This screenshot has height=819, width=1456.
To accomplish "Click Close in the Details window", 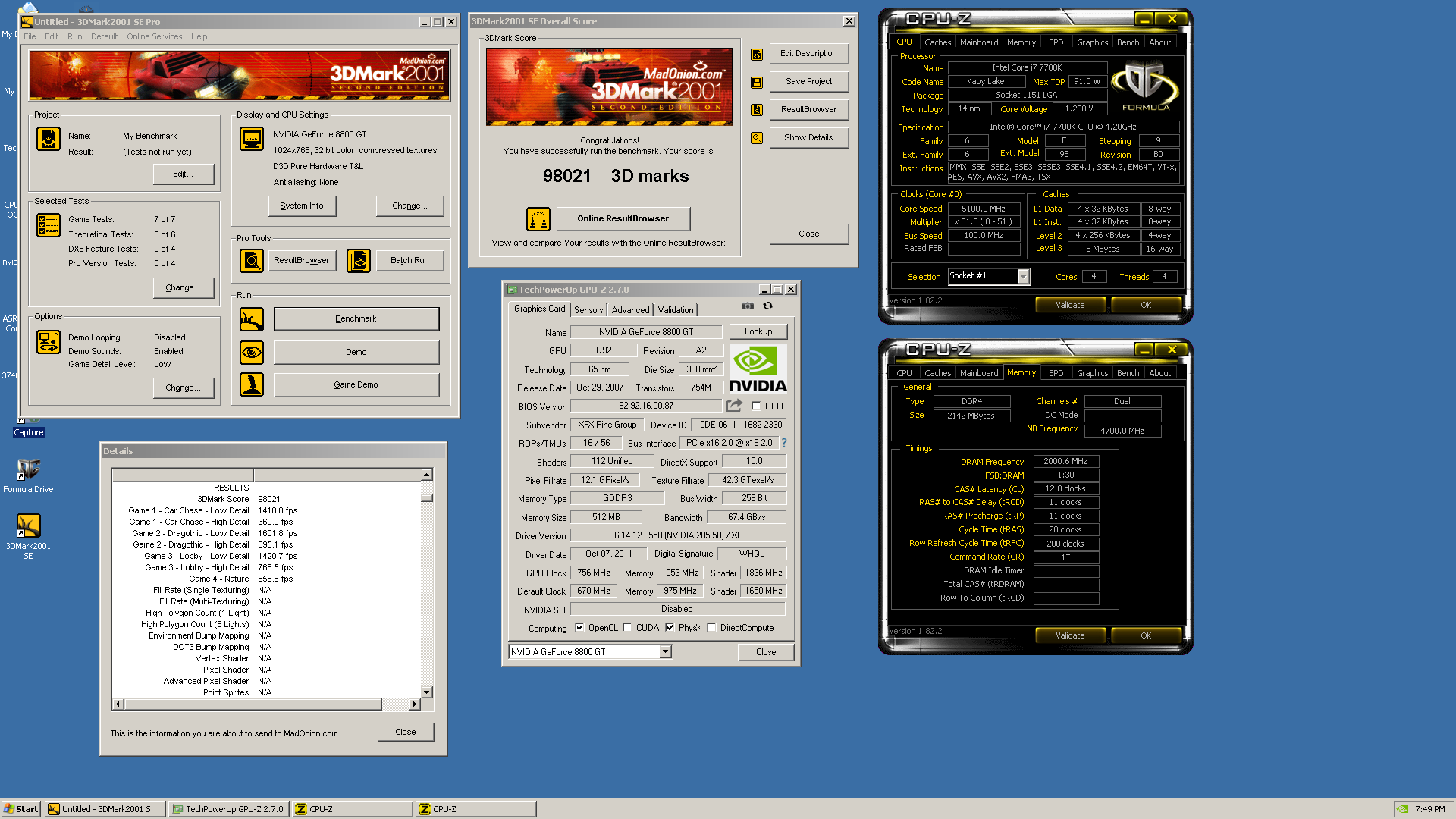I will tap(405, 733).
